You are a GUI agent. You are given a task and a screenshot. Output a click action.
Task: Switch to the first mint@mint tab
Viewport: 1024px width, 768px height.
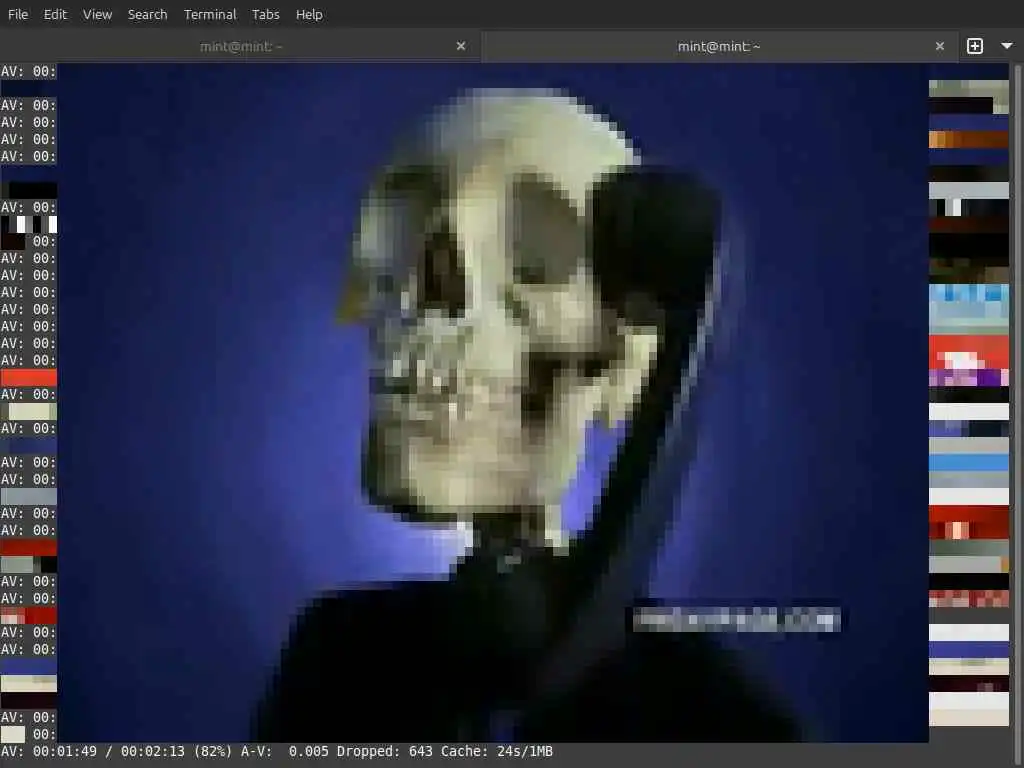click(x=241, y=46)
